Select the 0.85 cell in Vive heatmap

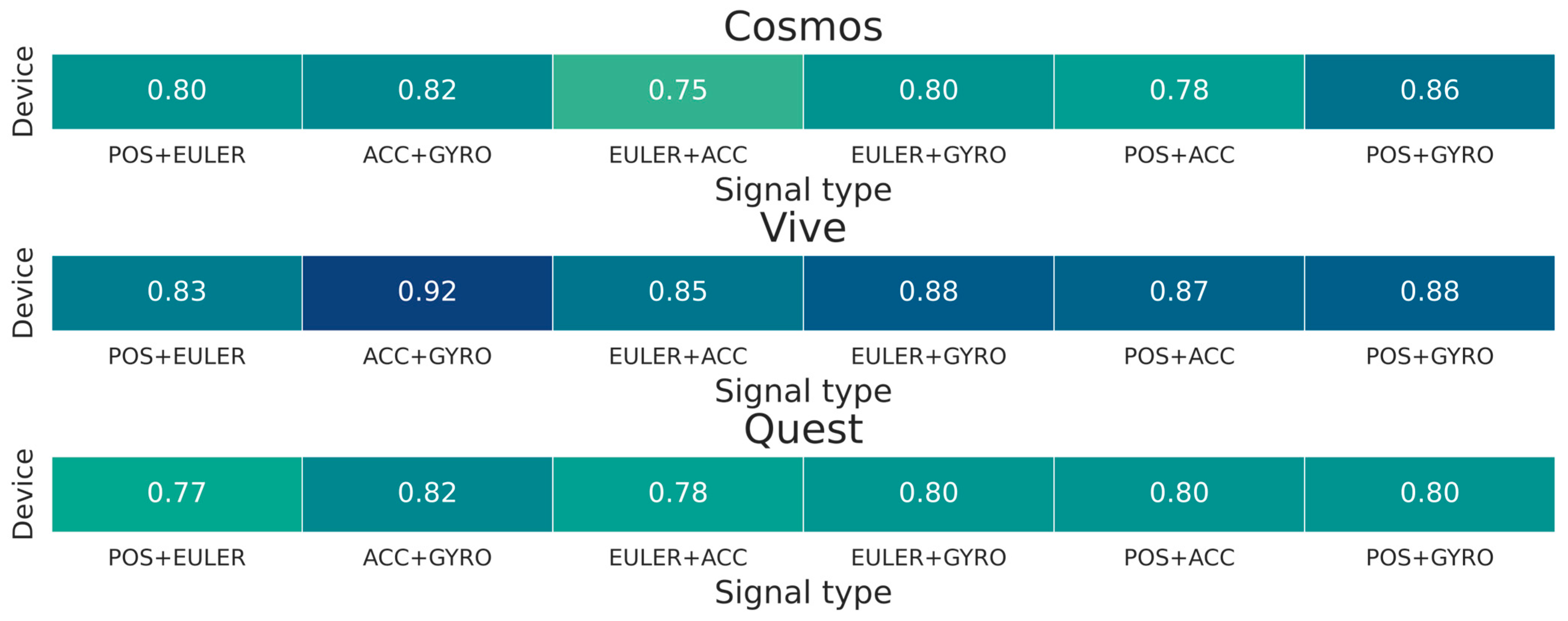click(x=677, y=293)
